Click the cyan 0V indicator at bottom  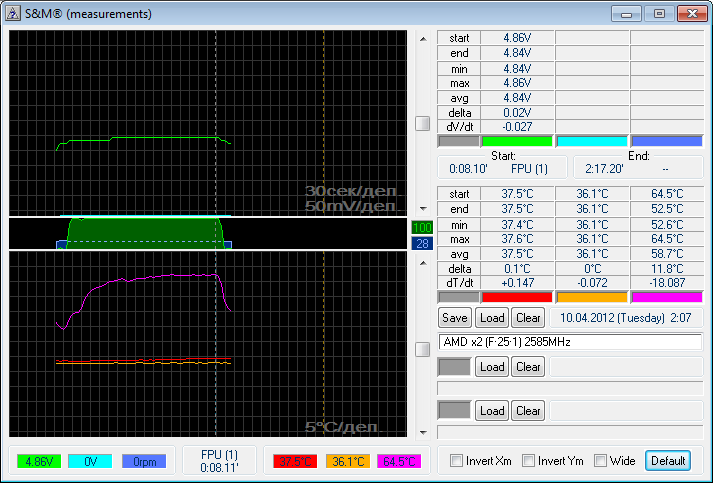(90, 462)
